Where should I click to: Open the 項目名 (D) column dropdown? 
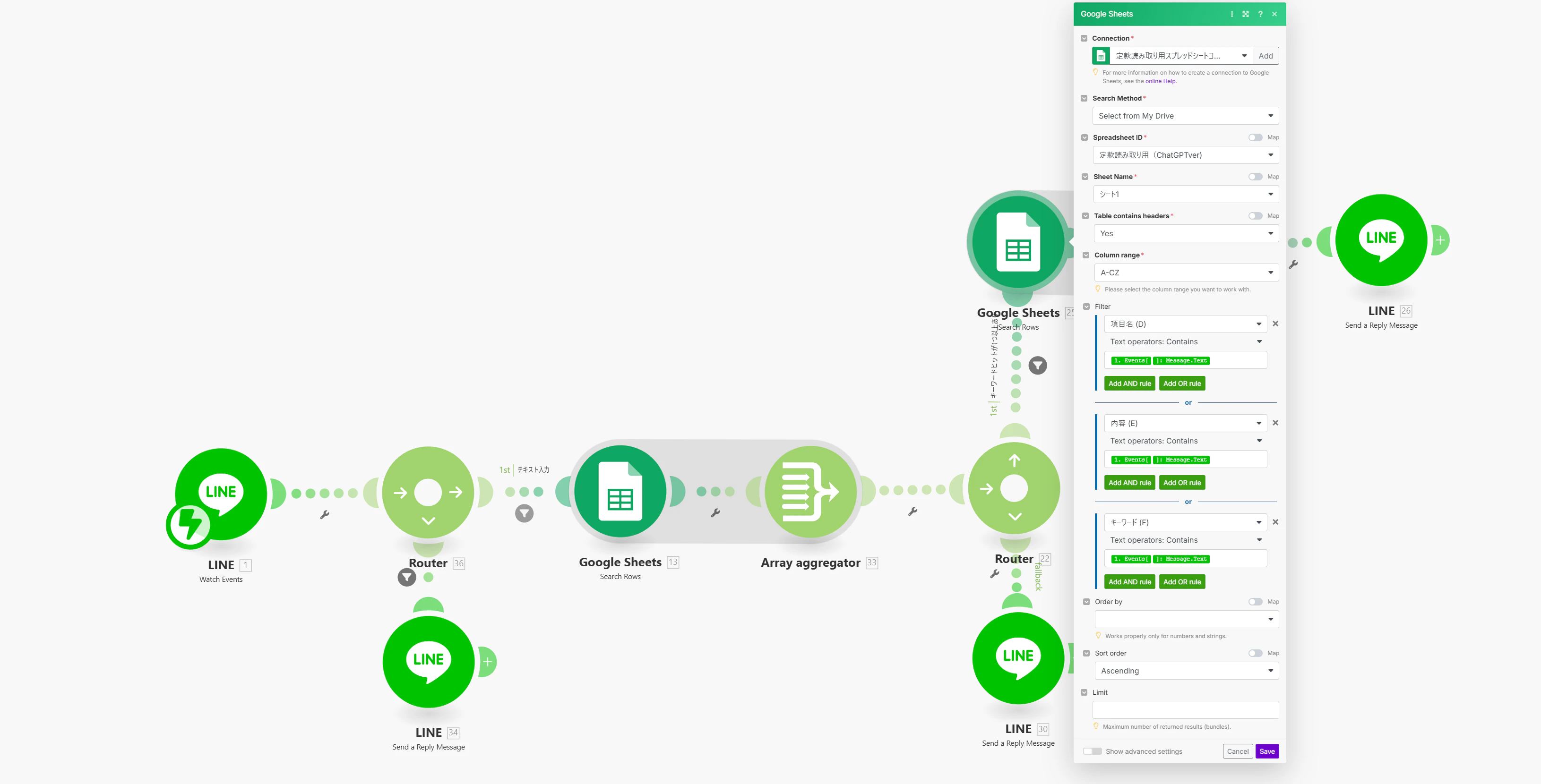pos(1186,324)
